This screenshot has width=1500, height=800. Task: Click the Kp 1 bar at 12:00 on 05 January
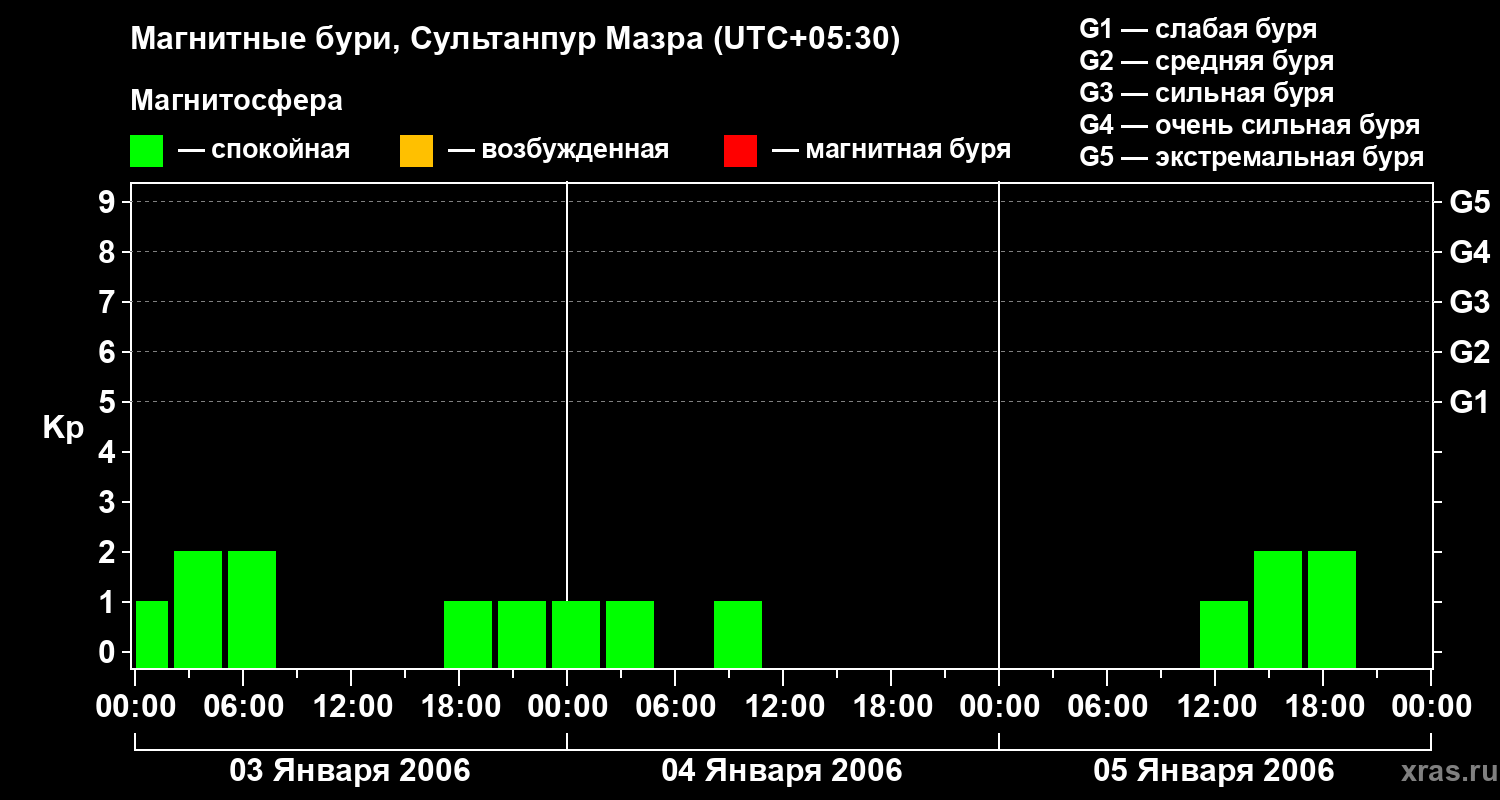tap(1224, 634)
